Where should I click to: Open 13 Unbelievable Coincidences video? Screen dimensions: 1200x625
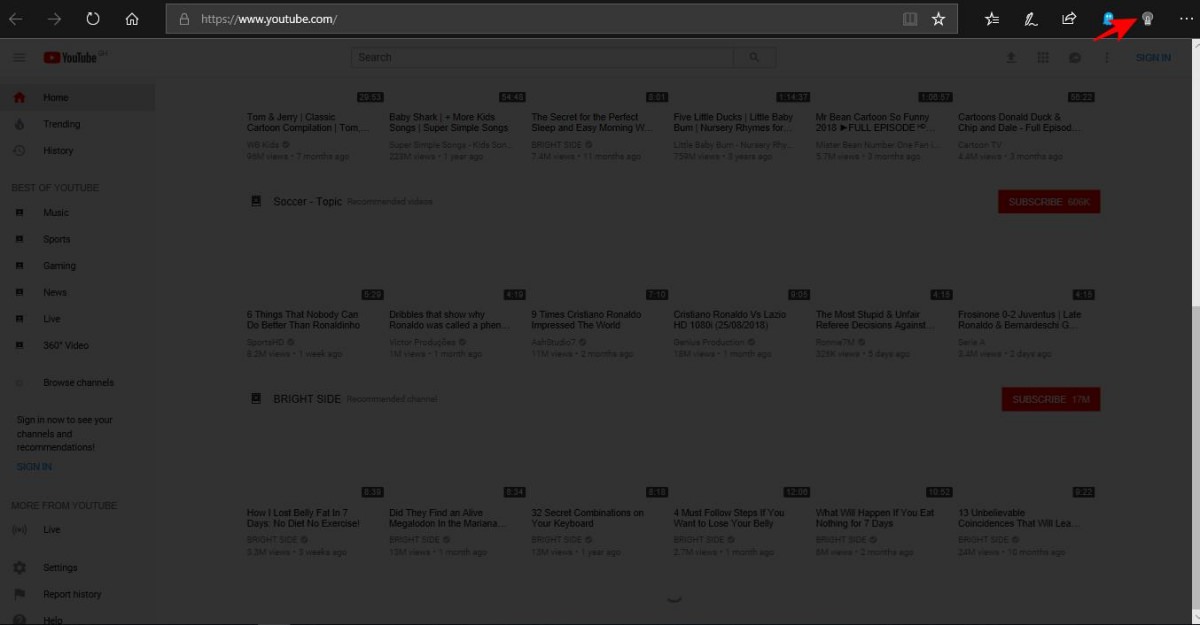(x=1018, y=518)
